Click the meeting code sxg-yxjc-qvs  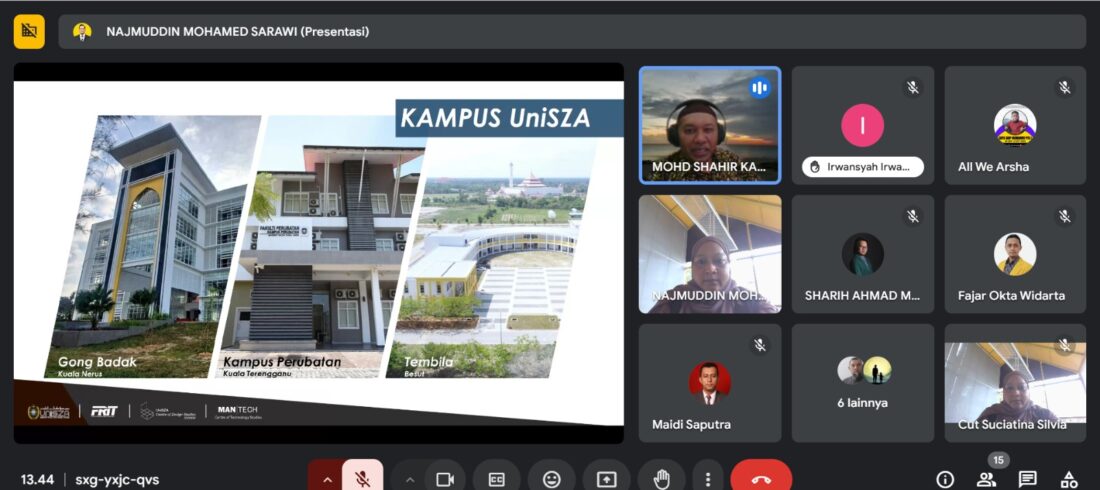pos(117,480)
